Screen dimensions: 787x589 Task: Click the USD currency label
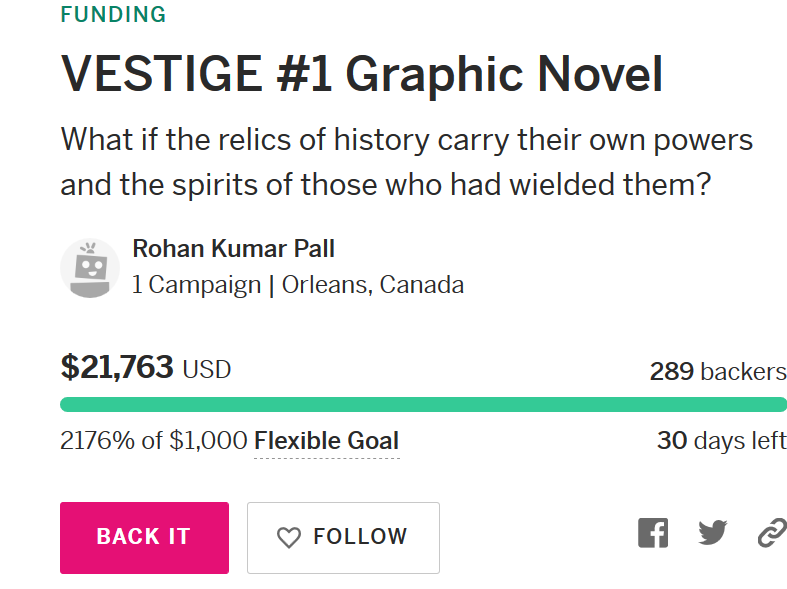(x=207, y=370)
